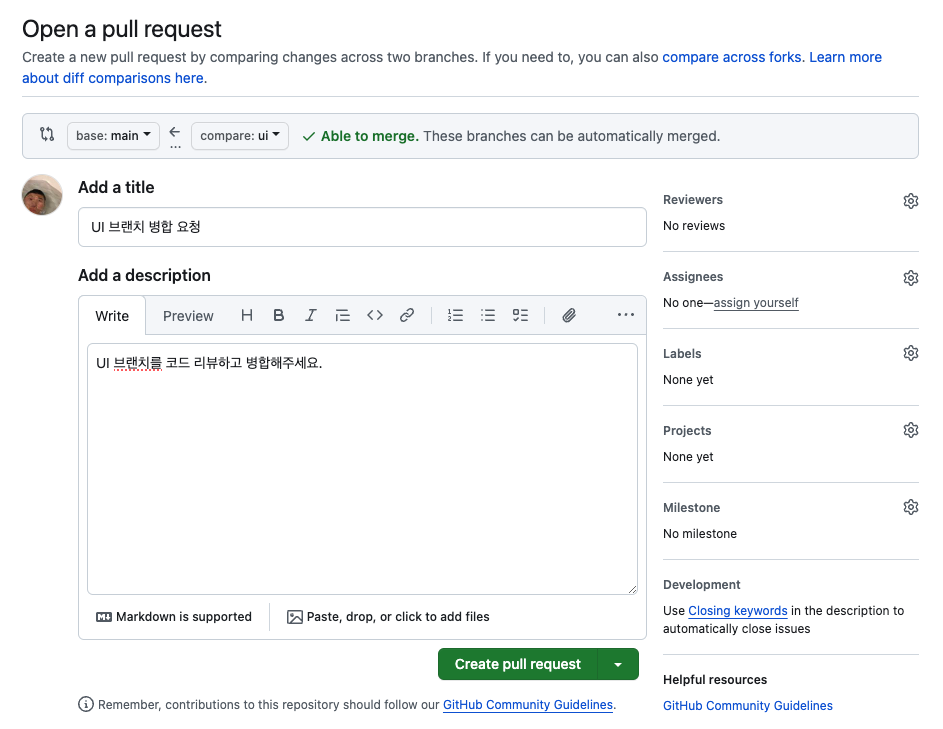This screenshot has width=943, height=729.
Task: Open Learn more about diff comparisons link
Action: [x=845, y=57]
